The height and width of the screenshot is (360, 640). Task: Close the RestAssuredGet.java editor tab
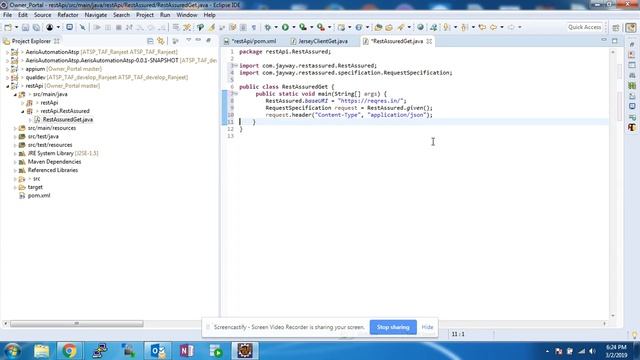pos(429,41)
